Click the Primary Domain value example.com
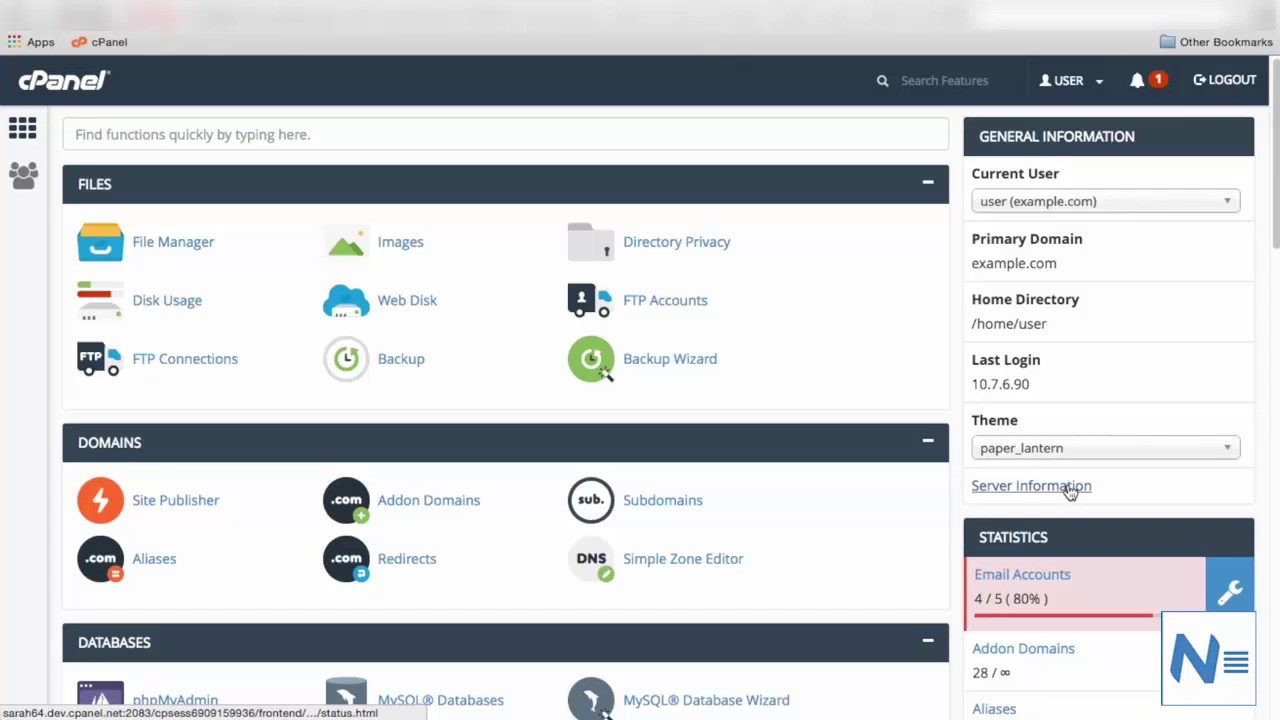This screenshot has height=720, width=1280. coord(1014,263)
